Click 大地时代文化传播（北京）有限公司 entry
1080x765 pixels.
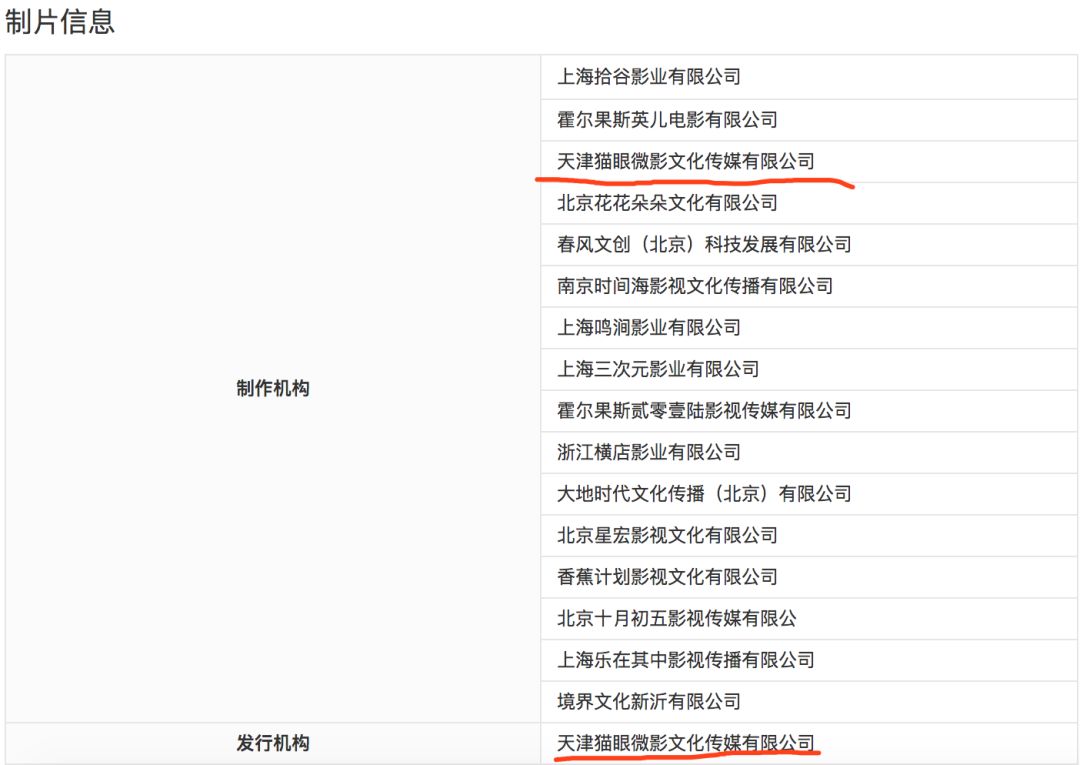tap(704, 494)
